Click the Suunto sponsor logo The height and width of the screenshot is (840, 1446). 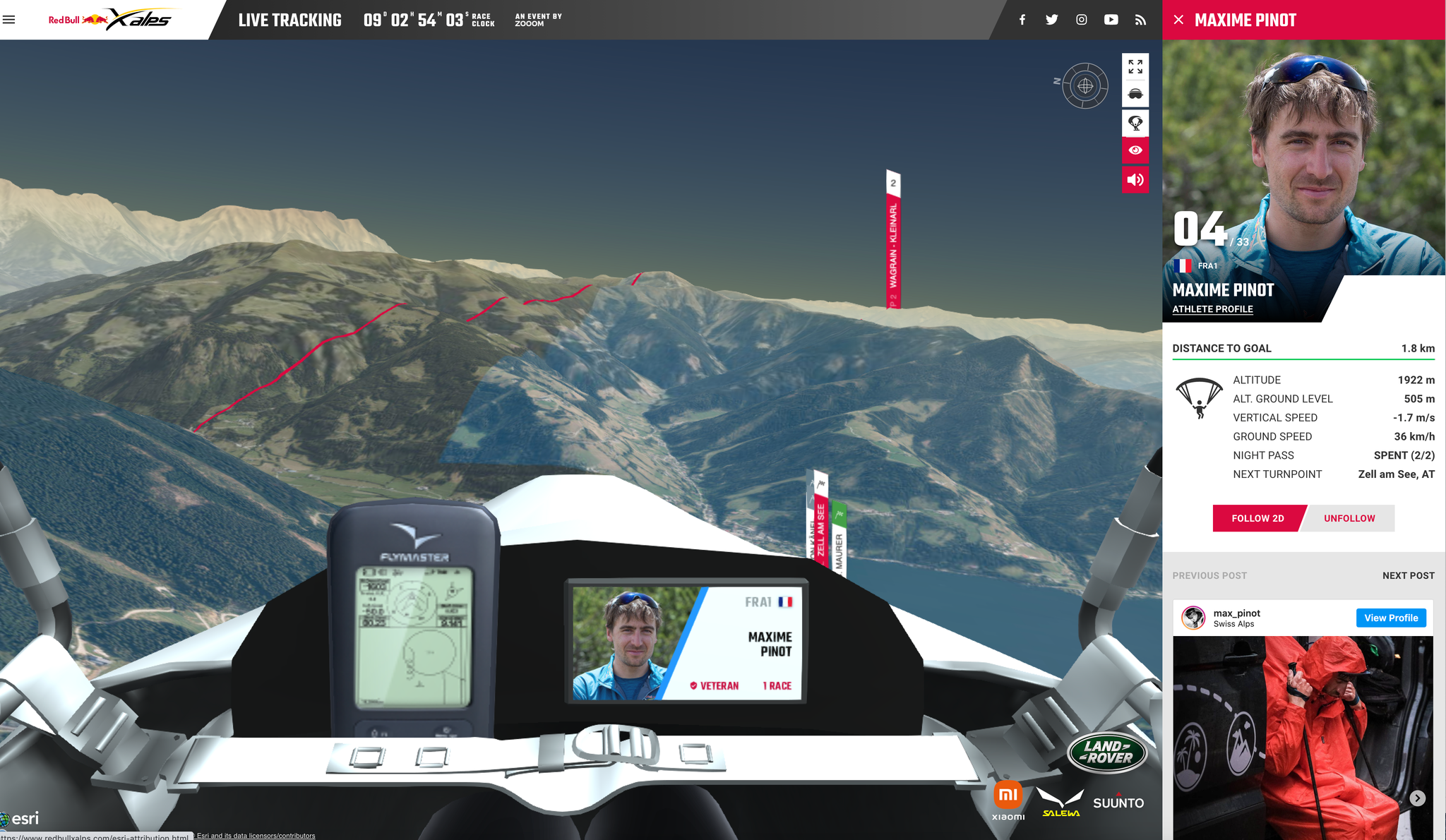click(1118, 802)
